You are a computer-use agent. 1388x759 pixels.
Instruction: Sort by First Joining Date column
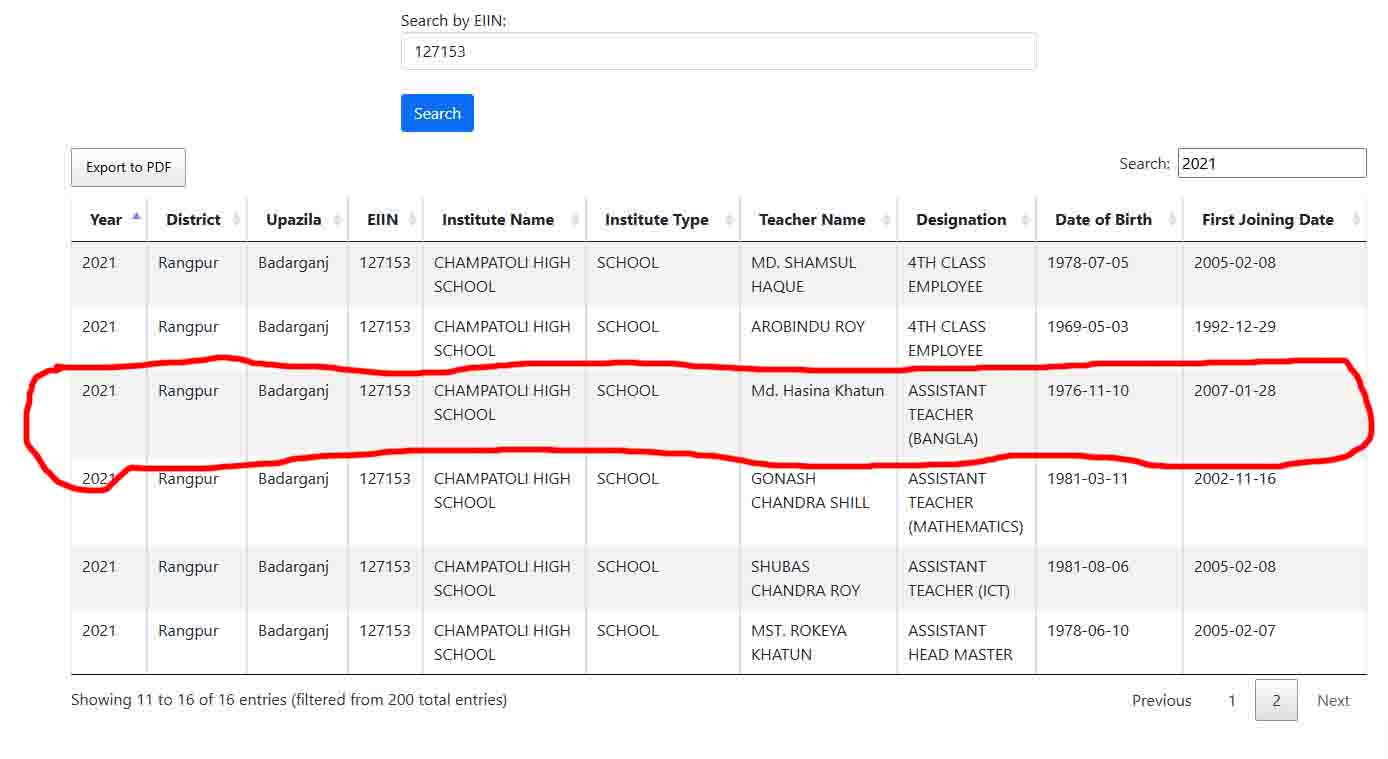[1267, 220]
